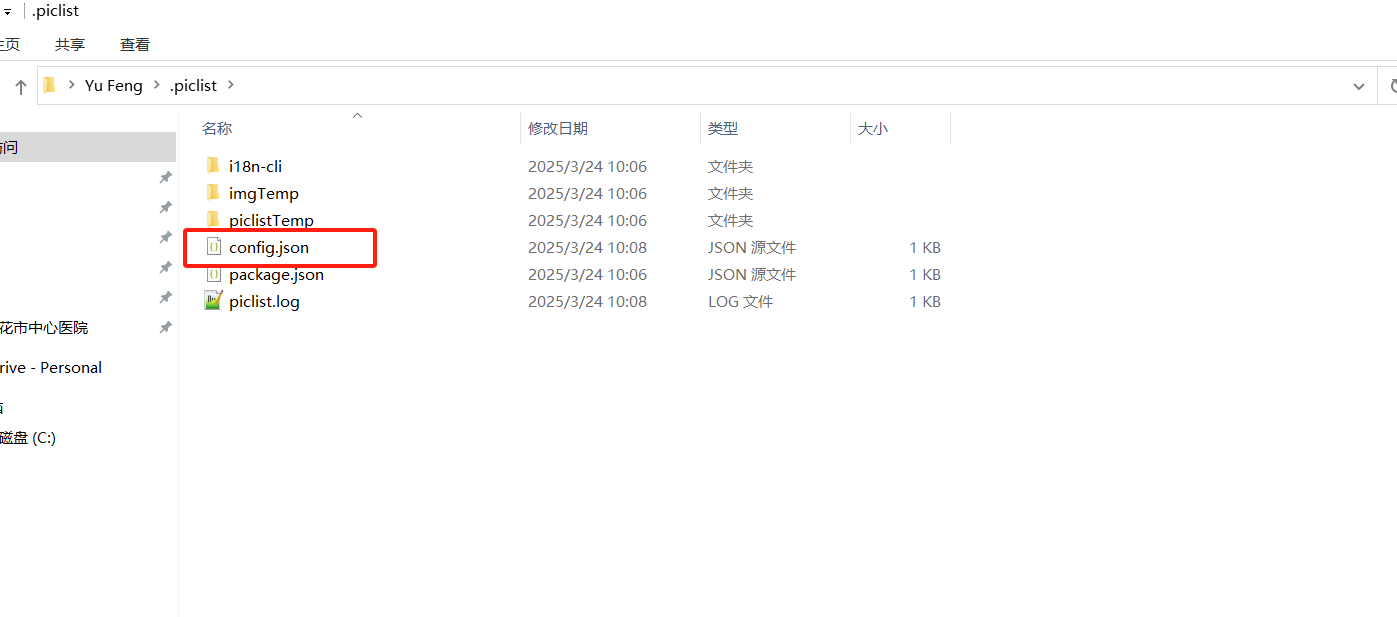Click the i18n-cli folder icon
The width and height of the screenshot is (1397, 617).
tap(212, 166)
